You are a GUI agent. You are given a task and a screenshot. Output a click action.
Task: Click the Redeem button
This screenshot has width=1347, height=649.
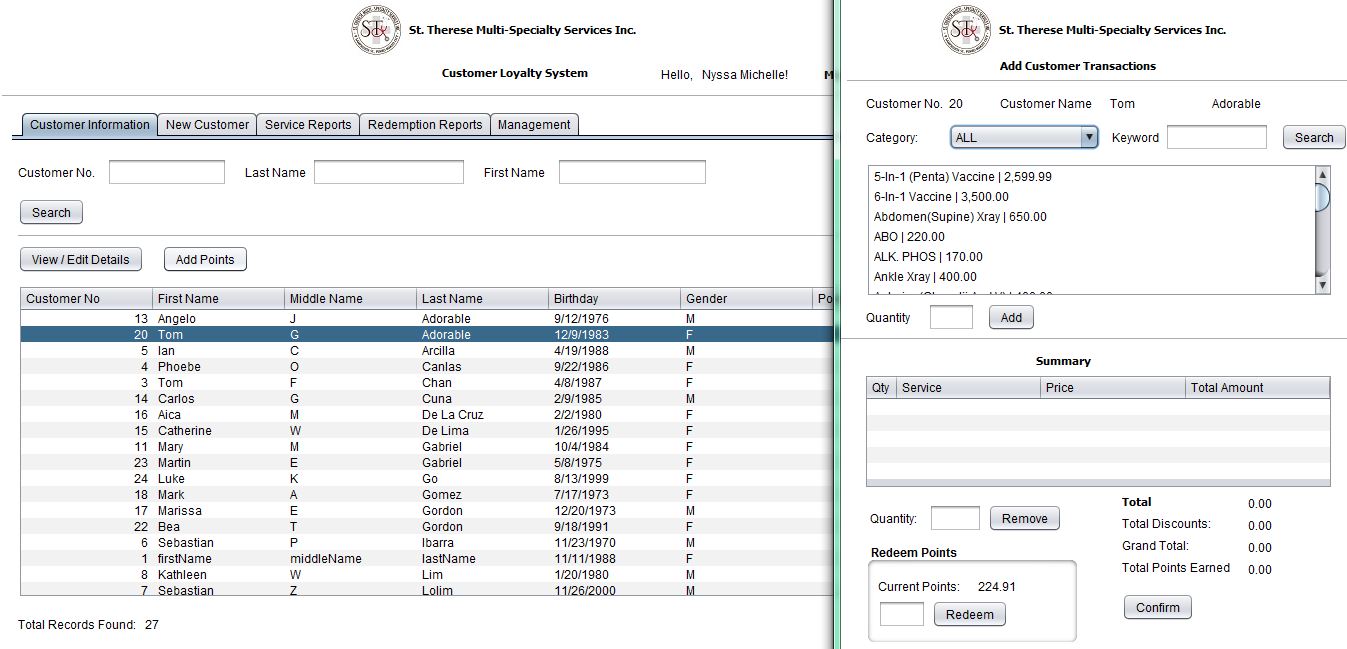[x=970, y=614]
